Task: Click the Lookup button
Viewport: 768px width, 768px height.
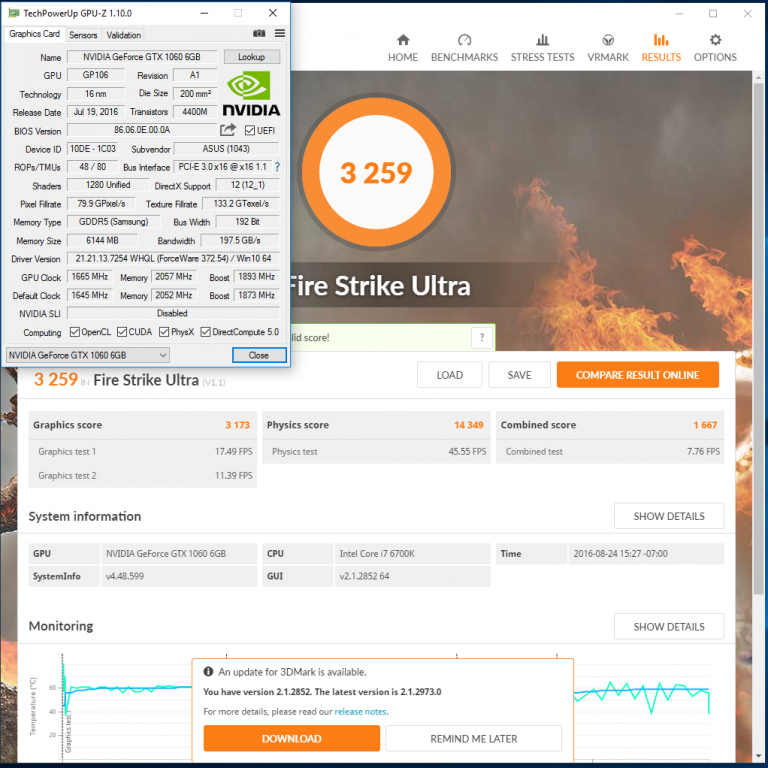Action: click(252, 57)
